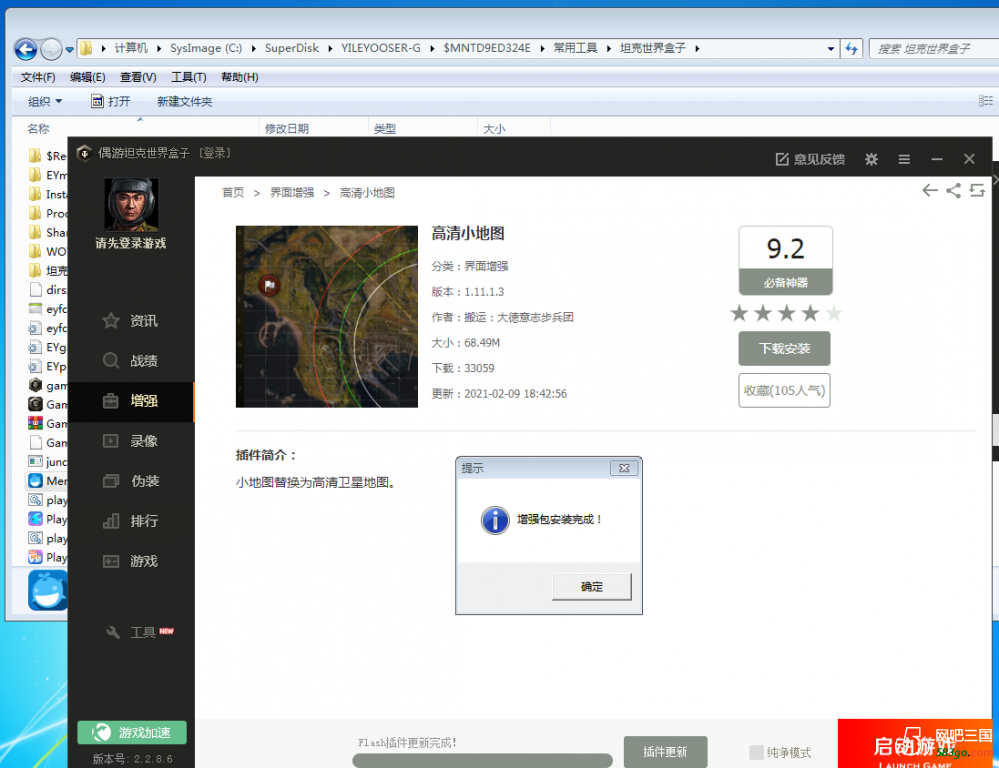999x768 pixels.
Task: Open the 伪装 camouflage icon in sidebar
Action: [x=111, y=481]
